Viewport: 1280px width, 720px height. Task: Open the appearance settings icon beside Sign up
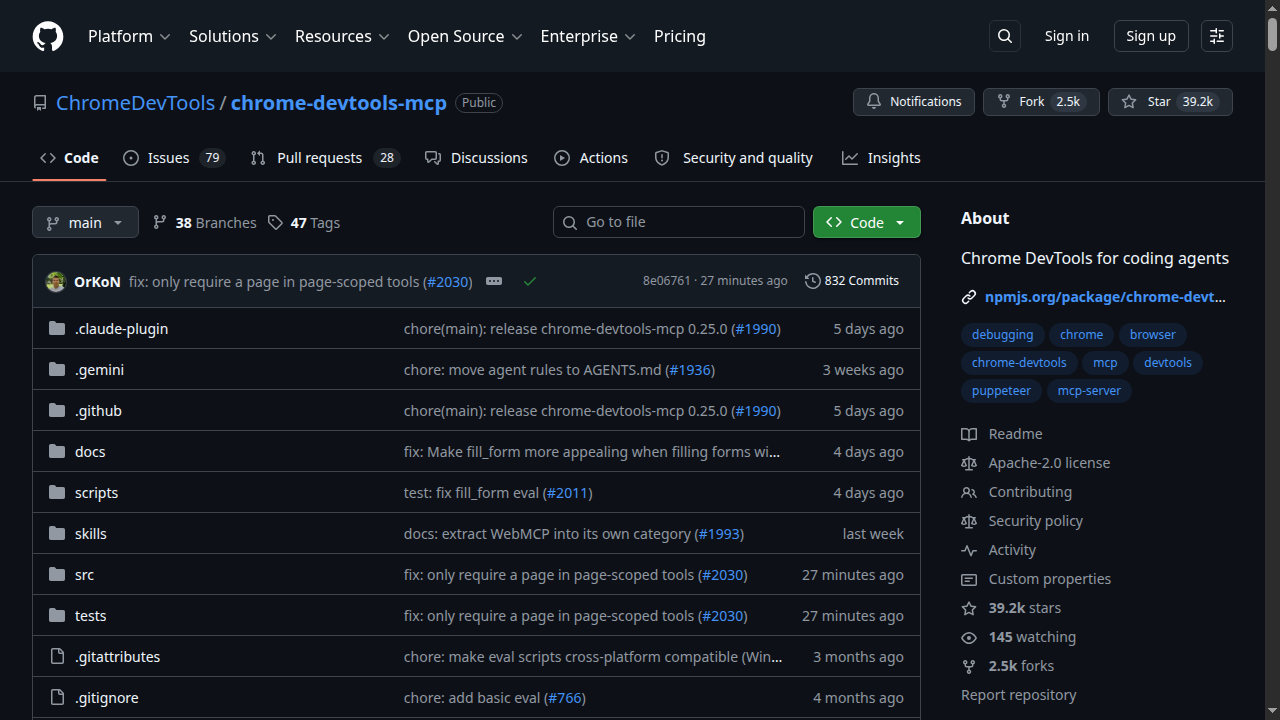coord(1217,36)
